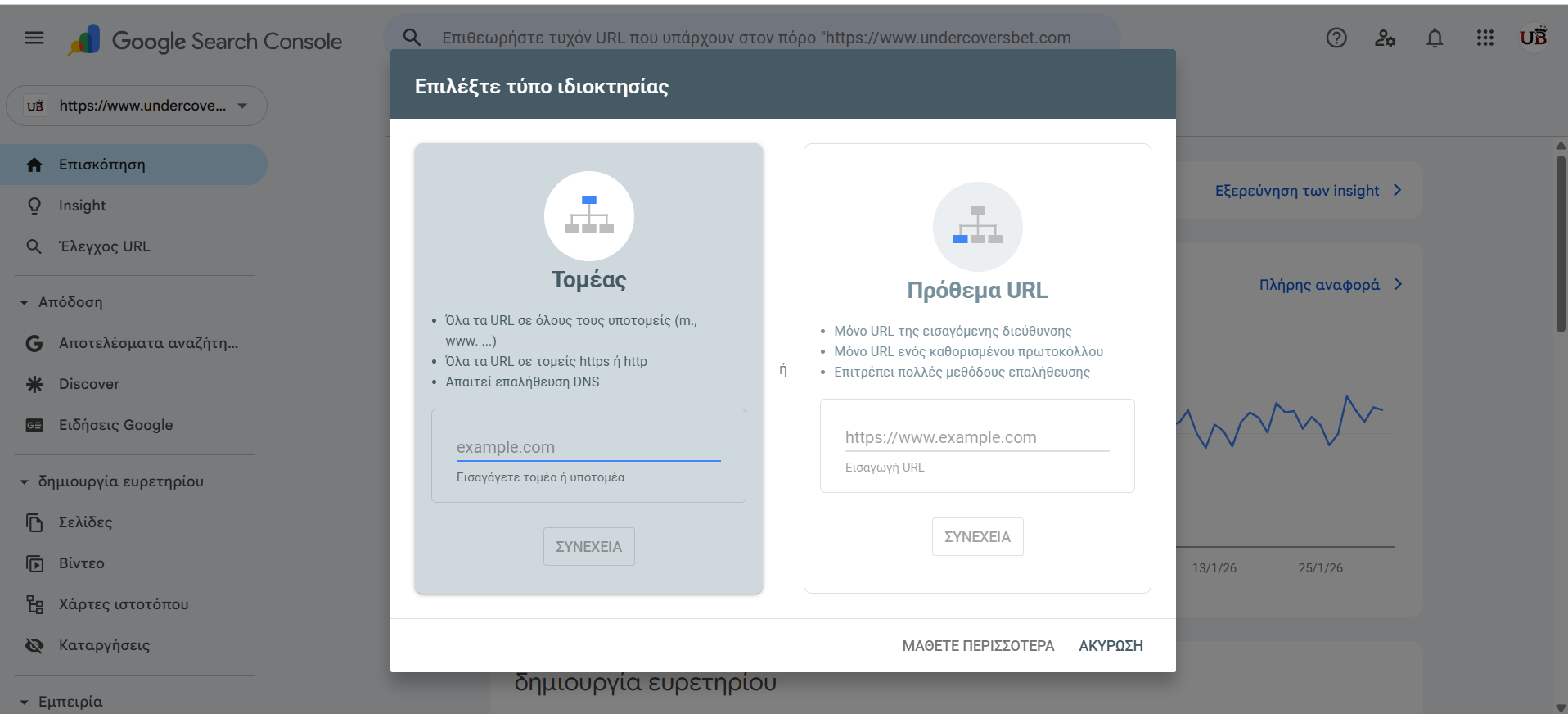The image size is (1568, 714).
Task: Open user and permissions settings icon
Action: tap(1385, 38)
